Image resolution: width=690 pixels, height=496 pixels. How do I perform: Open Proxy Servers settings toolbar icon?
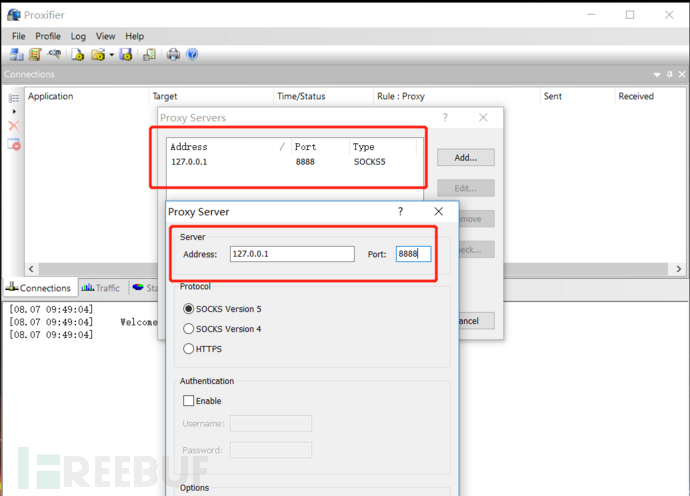(x=17, y=55)
